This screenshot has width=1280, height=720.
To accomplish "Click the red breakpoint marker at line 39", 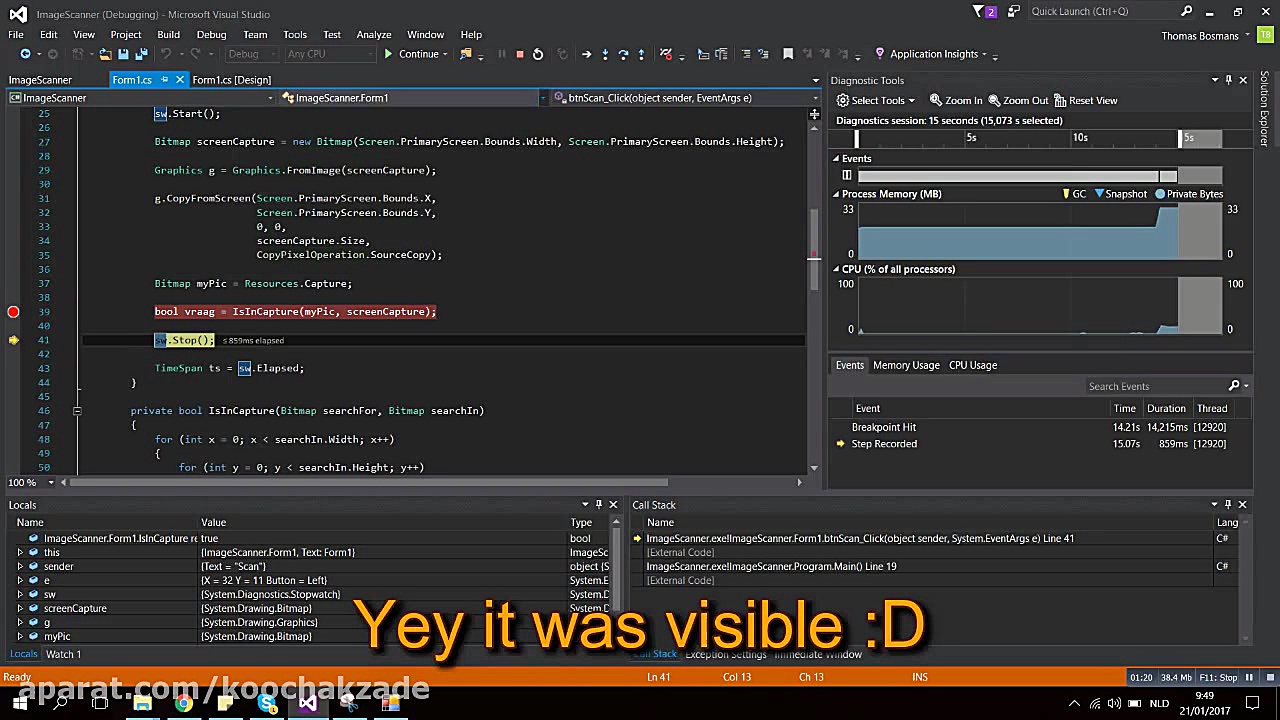I will pyautogui.click(x=13, y=312).
